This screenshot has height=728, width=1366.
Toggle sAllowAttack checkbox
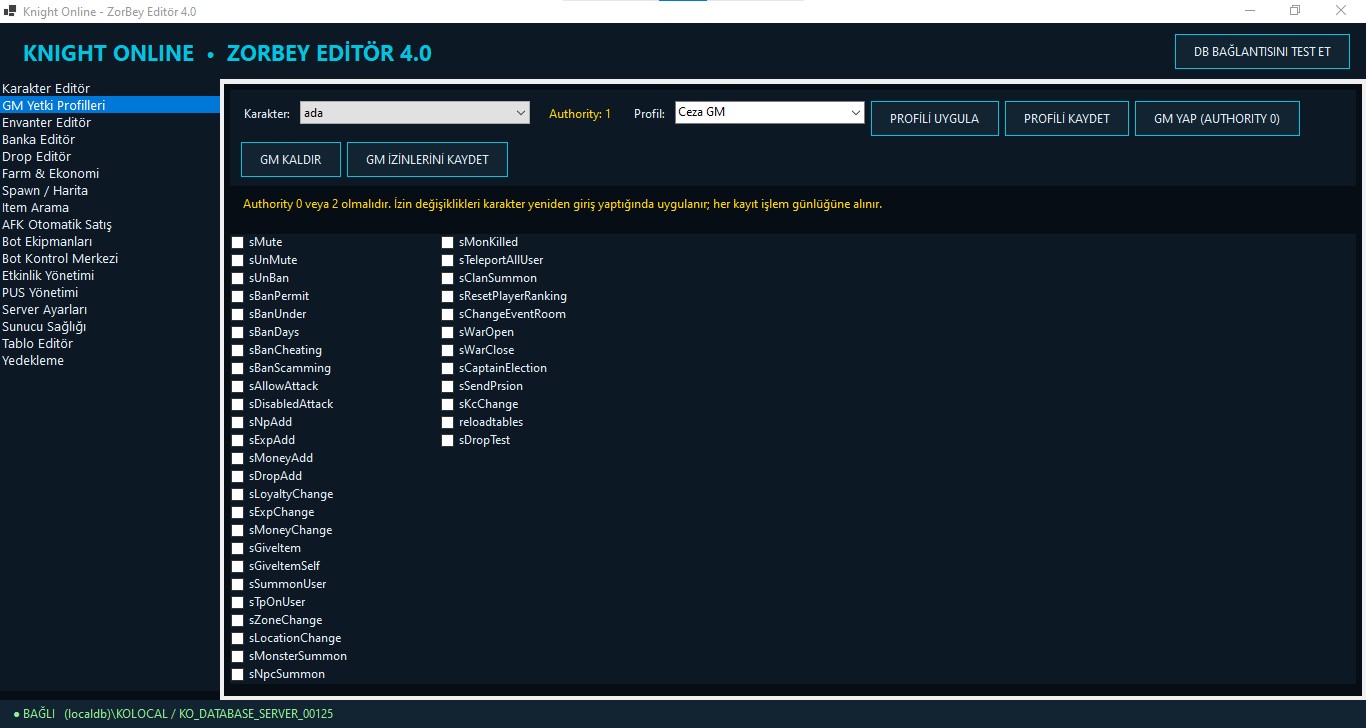[x=238, y=386]
